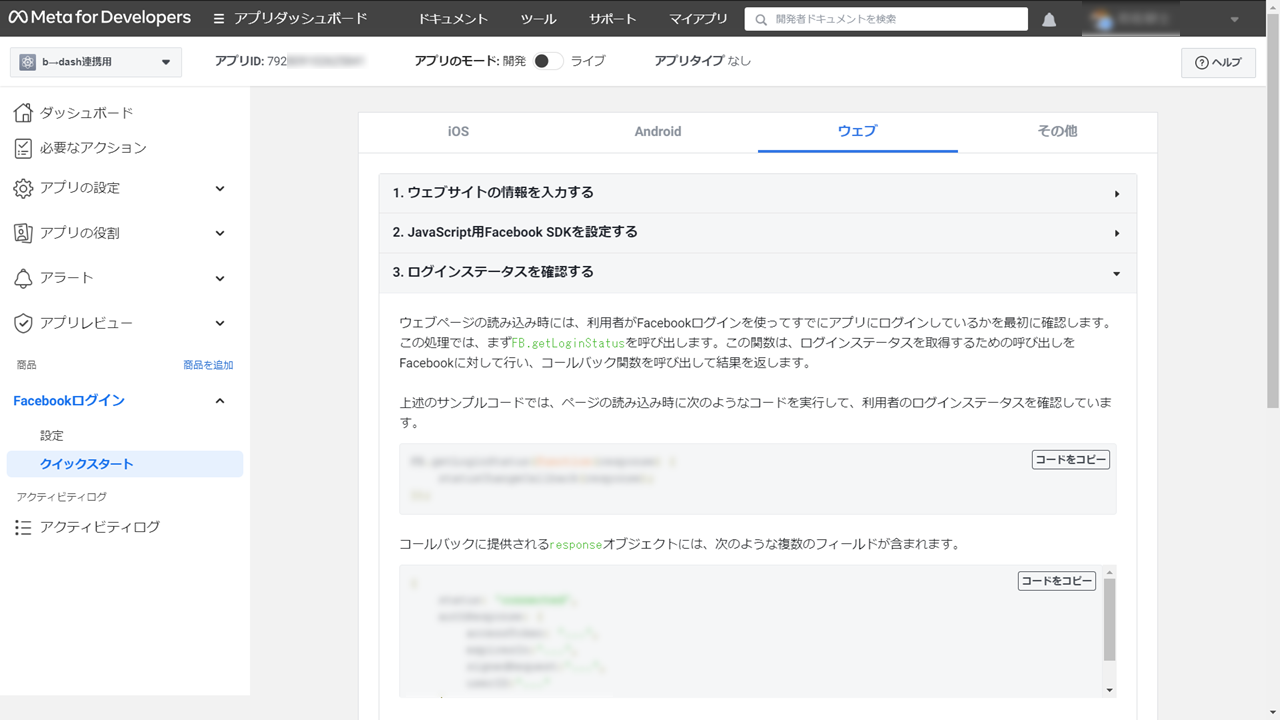The image size is (1280, 720).
Task: Click the ヘルプ button
Action: [1218, 62]
